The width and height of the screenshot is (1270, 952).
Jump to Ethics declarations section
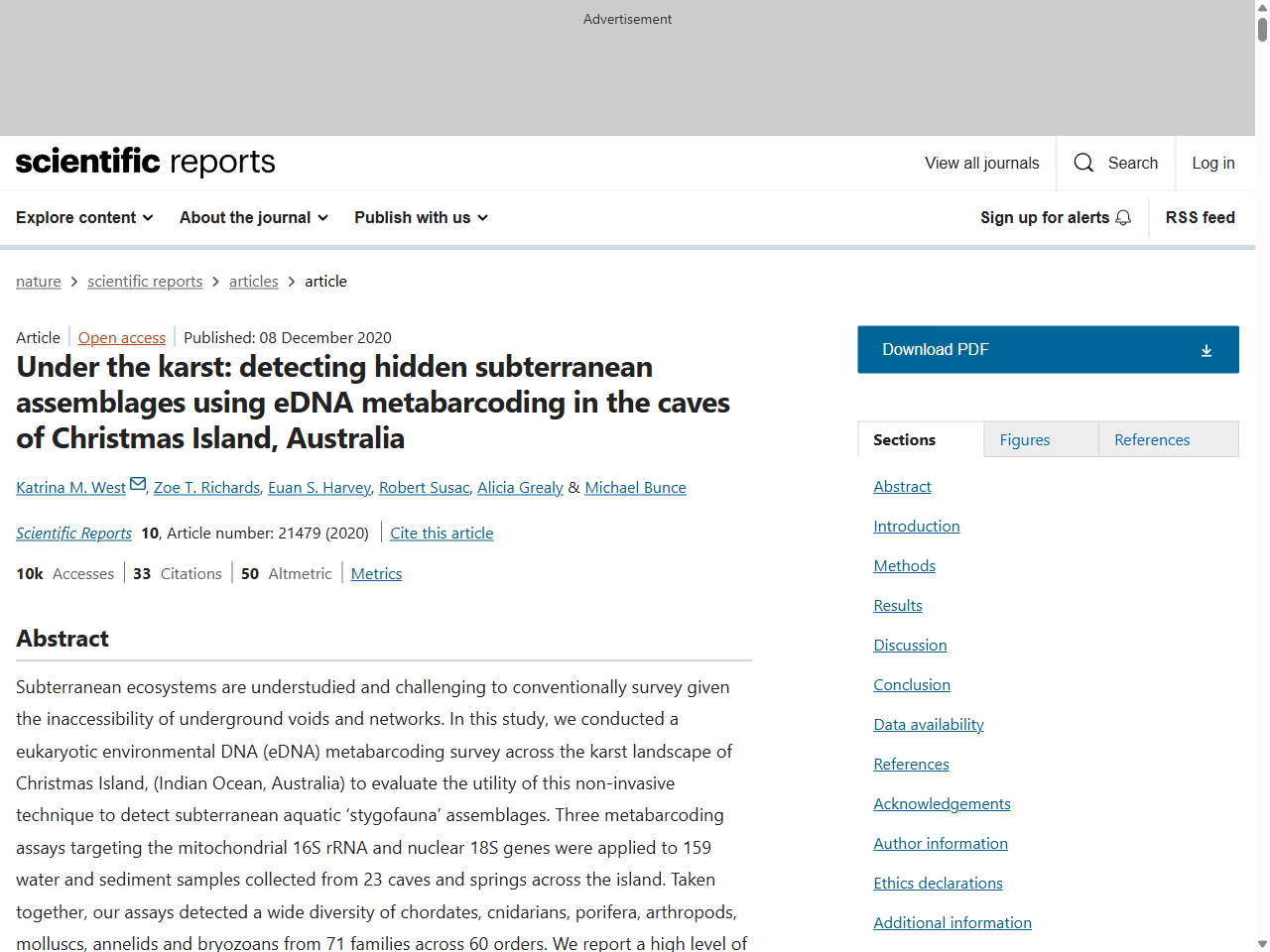point(938,884)
